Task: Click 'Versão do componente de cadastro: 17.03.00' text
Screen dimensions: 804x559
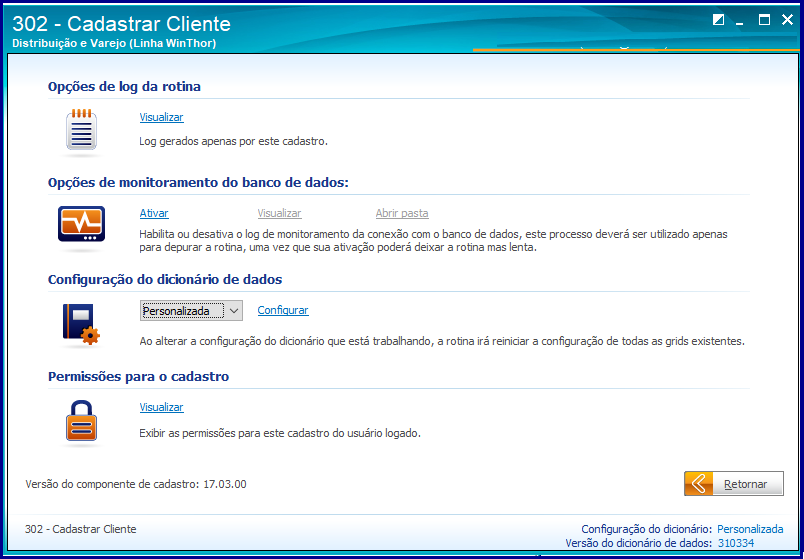Action: pos(136,484)
